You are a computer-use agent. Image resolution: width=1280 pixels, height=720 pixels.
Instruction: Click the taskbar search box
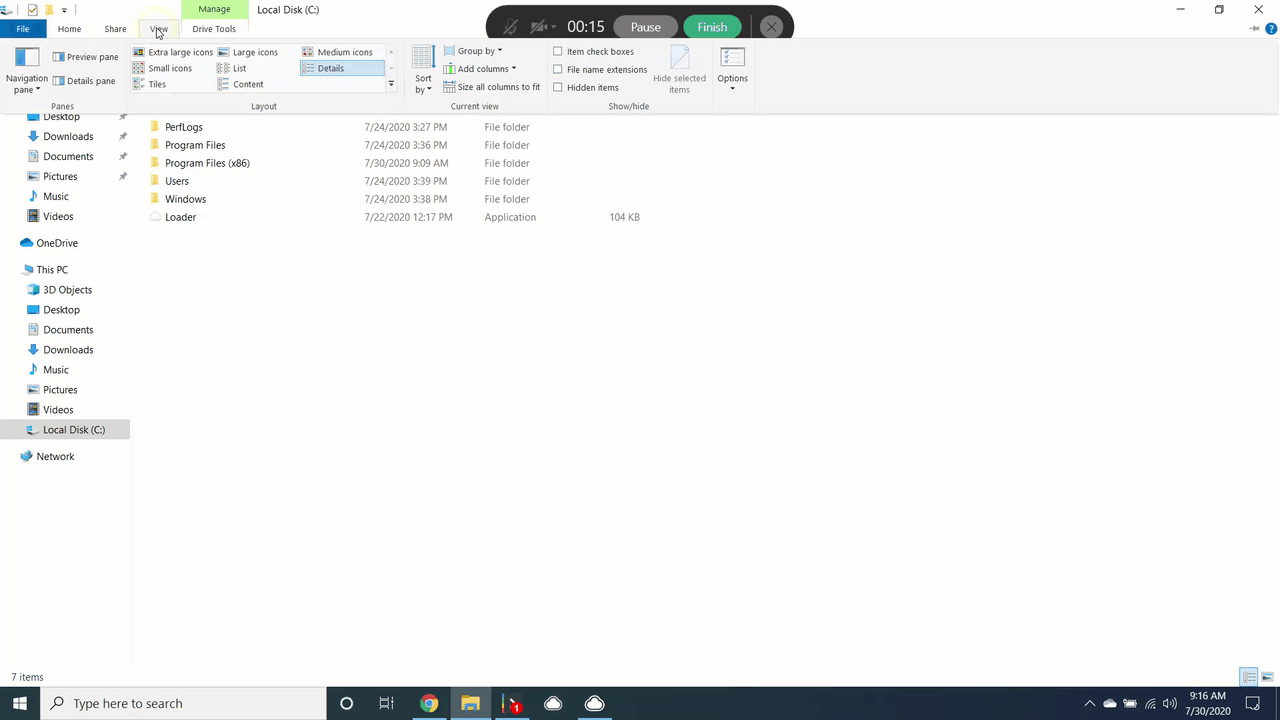[x=183, y=703]
